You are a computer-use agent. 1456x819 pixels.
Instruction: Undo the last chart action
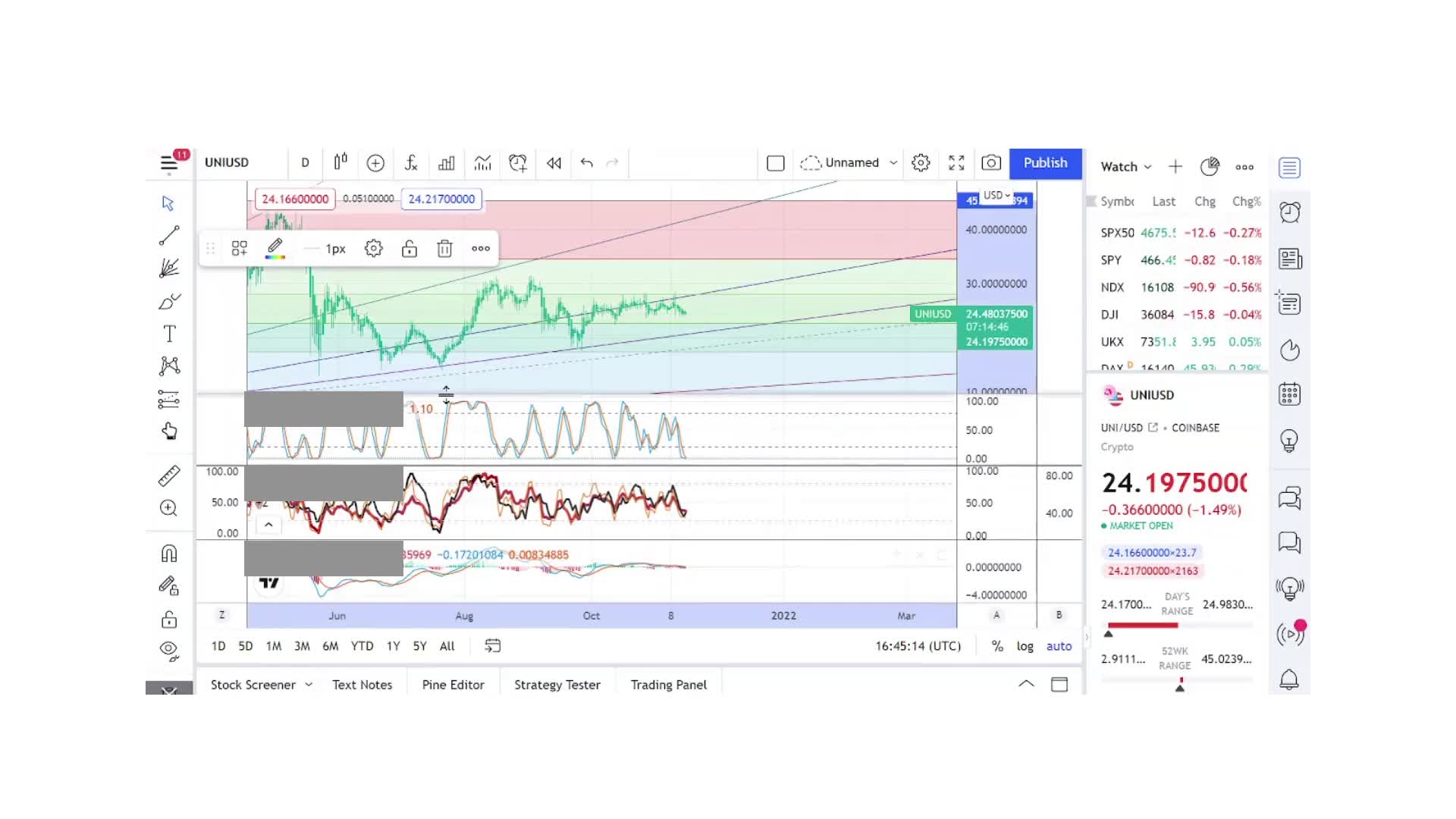click(x=586, y=162)
